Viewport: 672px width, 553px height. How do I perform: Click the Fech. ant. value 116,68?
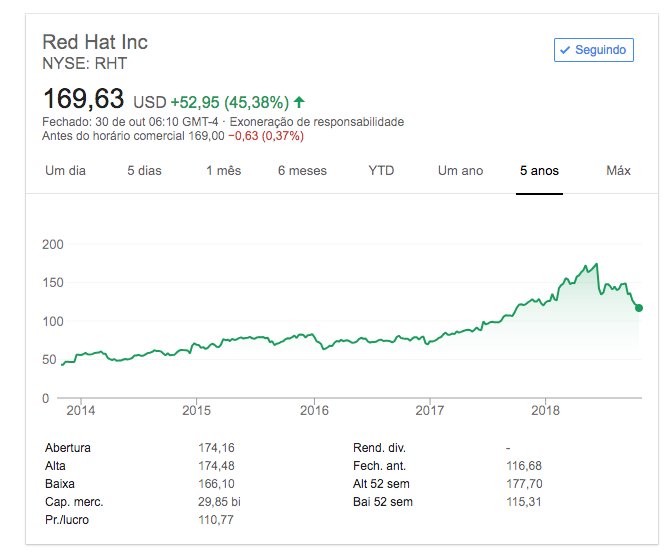(x=524, y=466)
